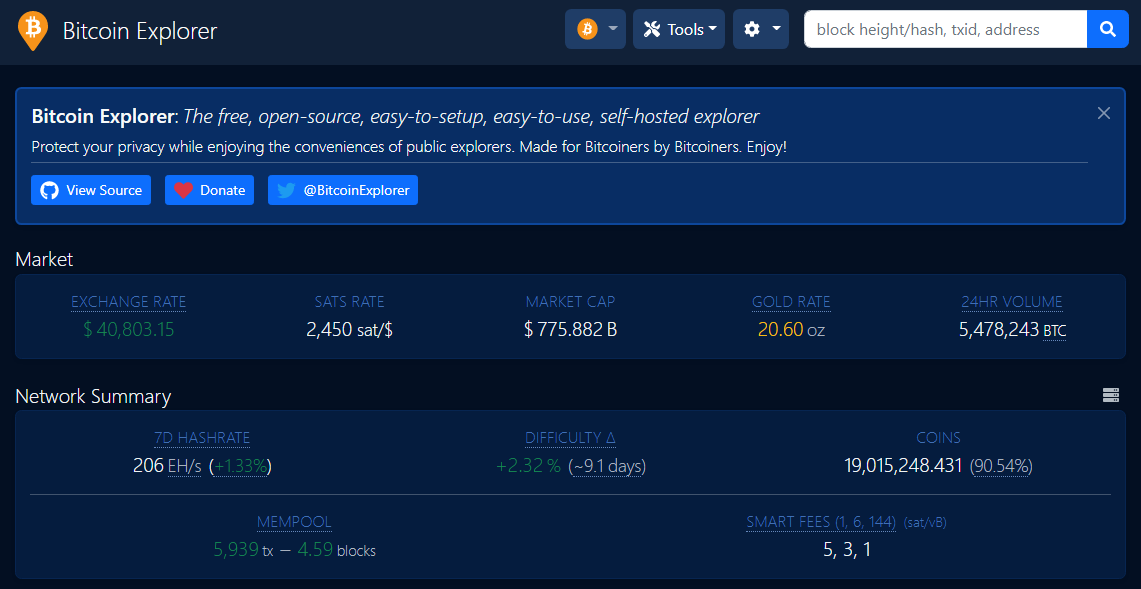The width and height of the screenshot is (1141, 589).
Task: Expand the Tools menu
Action: [679, 29]
